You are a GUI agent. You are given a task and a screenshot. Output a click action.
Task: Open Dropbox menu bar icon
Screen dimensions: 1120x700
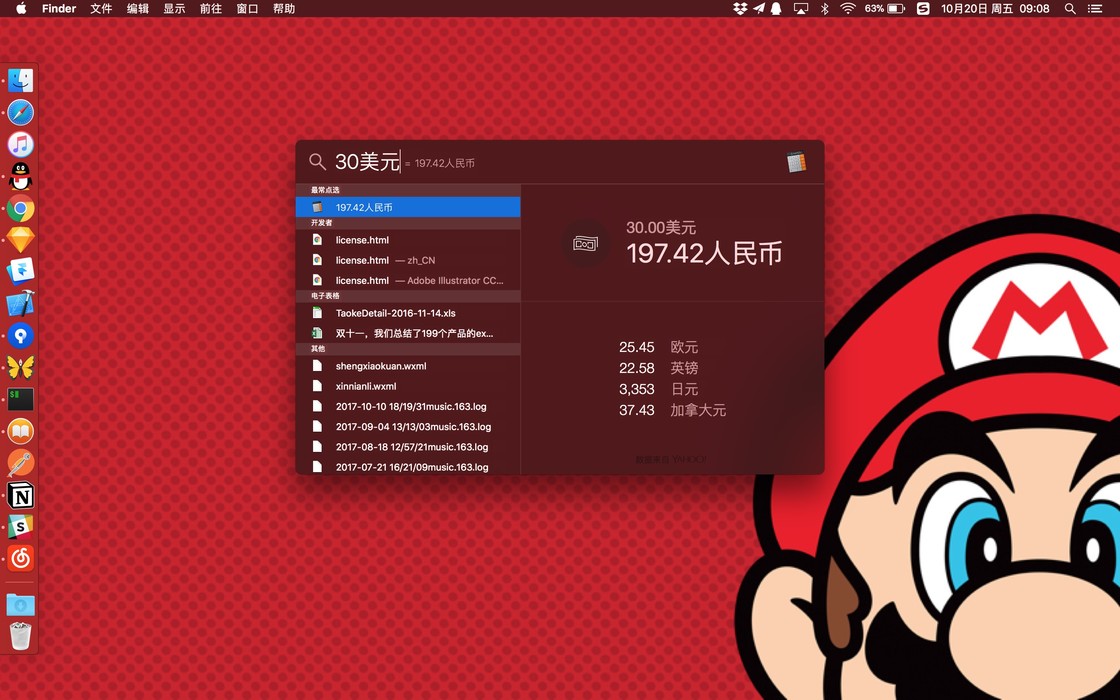(740, 9)
